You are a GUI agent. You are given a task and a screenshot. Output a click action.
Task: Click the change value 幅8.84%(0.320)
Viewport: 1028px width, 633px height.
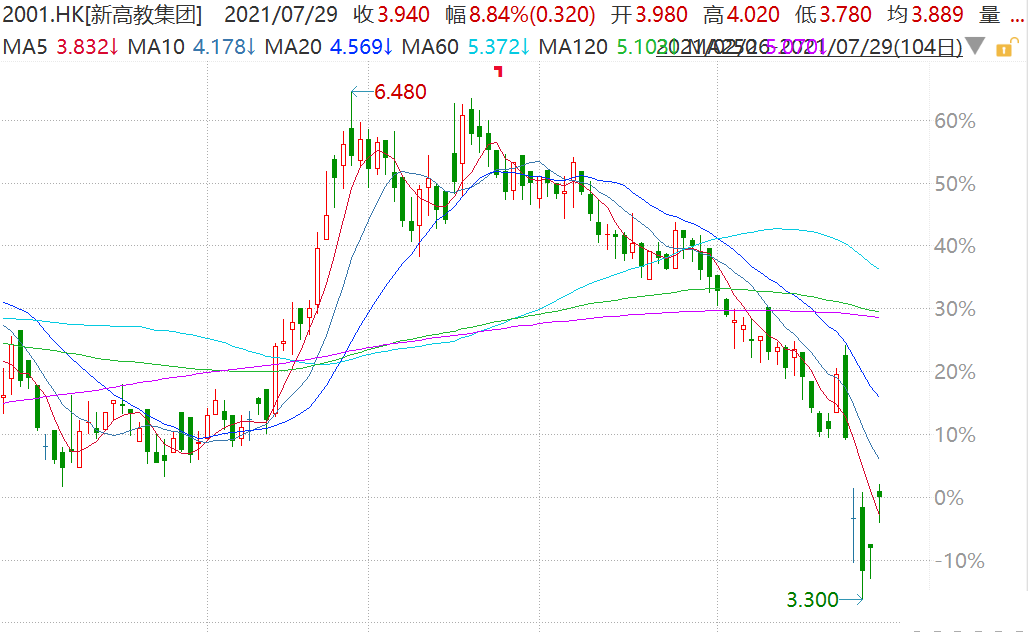click(521, 14)
